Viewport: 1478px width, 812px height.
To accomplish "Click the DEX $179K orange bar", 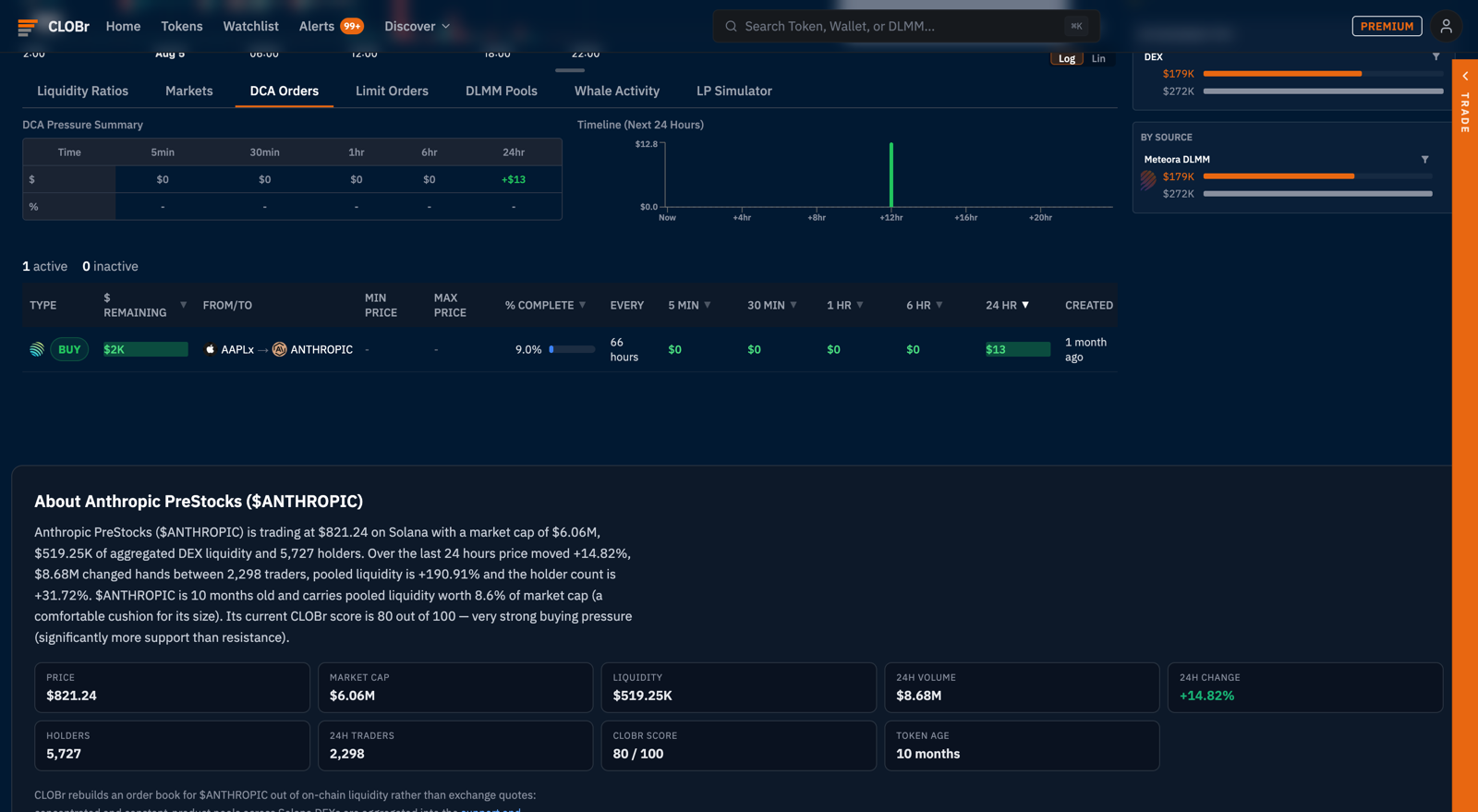I will point(1282,73).
